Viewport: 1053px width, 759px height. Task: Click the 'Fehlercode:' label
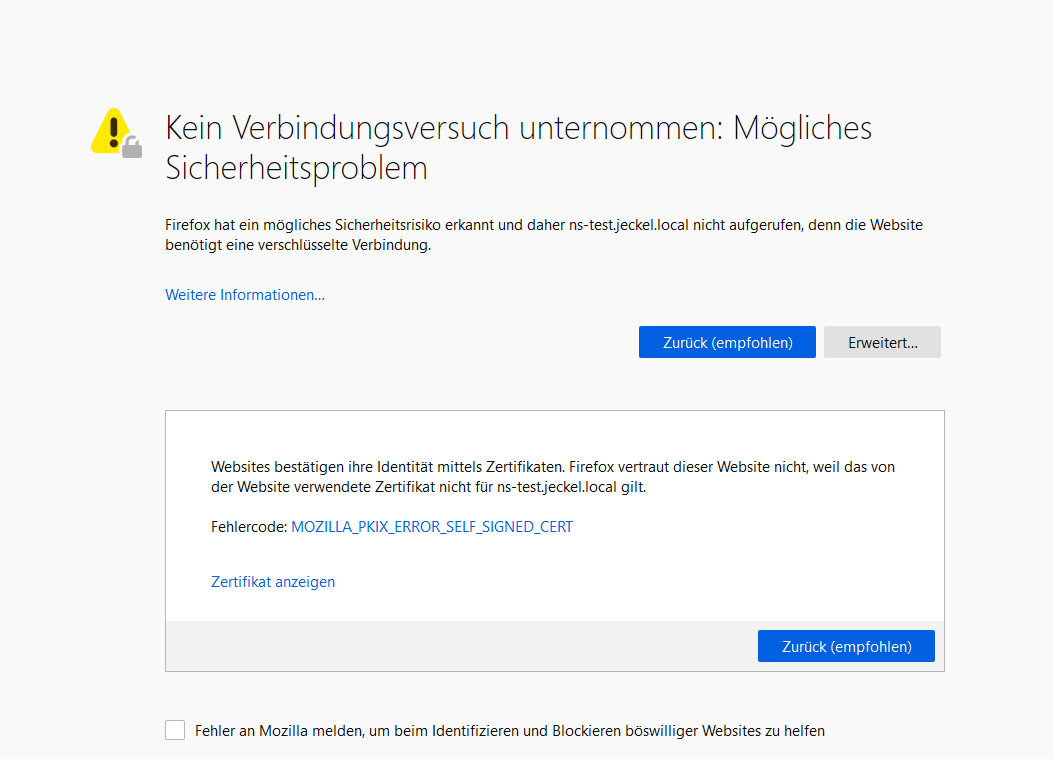(249, 527)
